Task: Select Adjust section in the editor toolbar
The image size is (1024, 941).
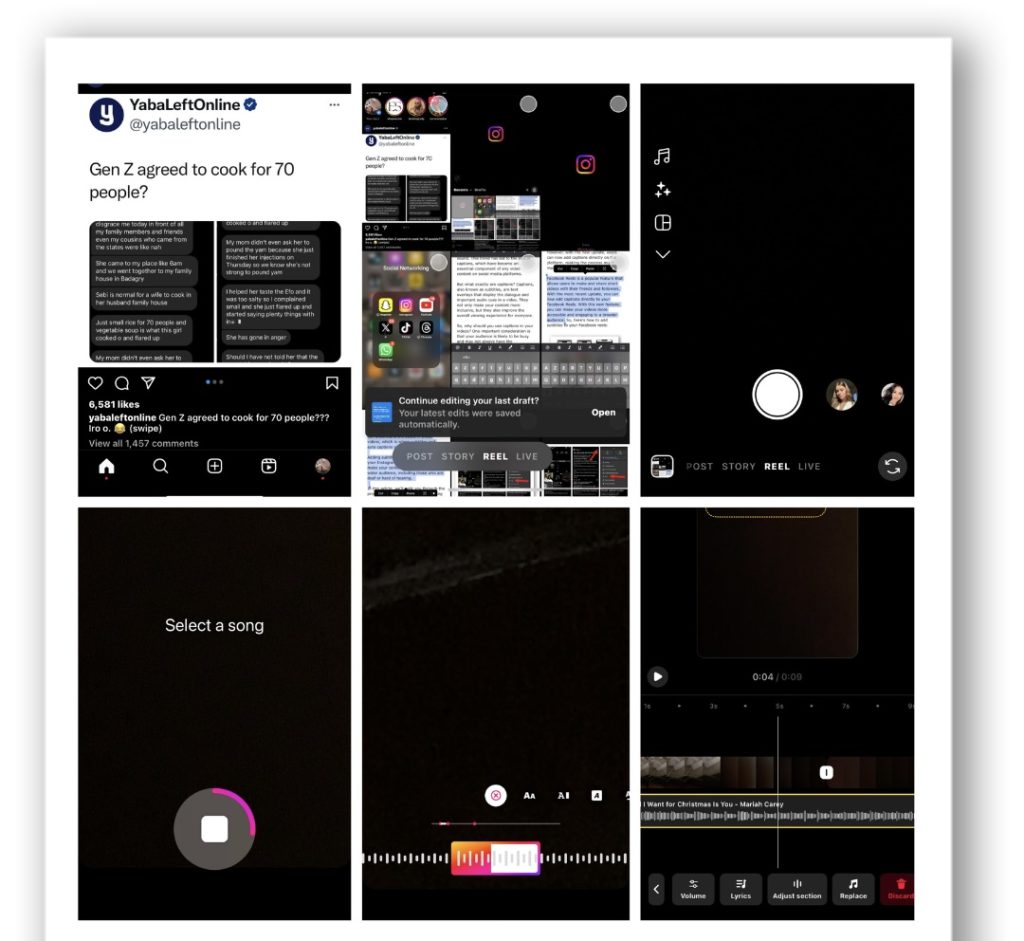Action: click(797, 888)
